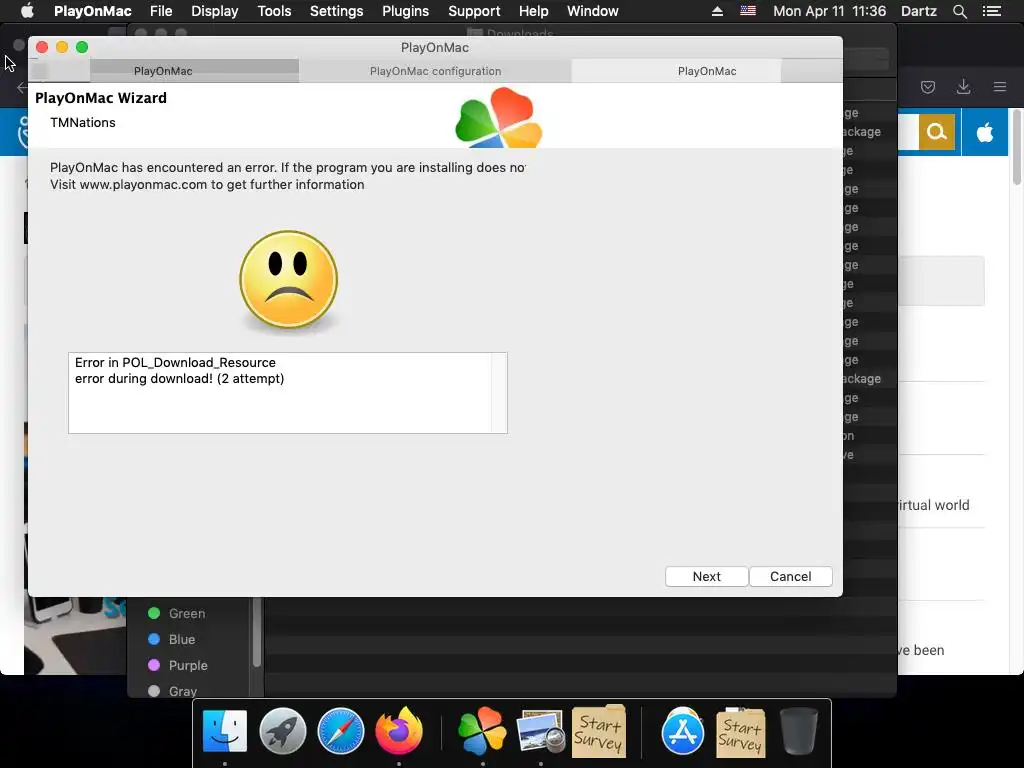This screenshot has height=768, width=1024.
Task: Open Safari from the Dock
Action: coord(340,731)
